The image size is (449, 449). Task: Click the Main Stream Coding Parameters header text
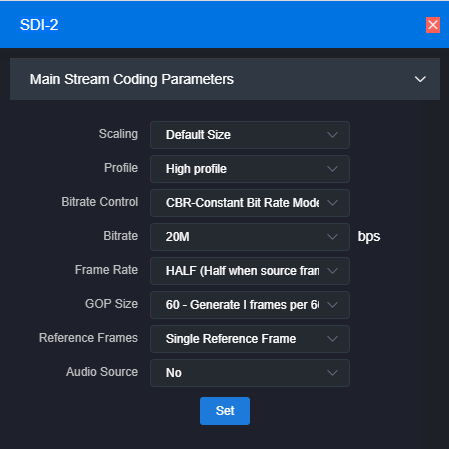pyautogui.click(x=132, y=80)
